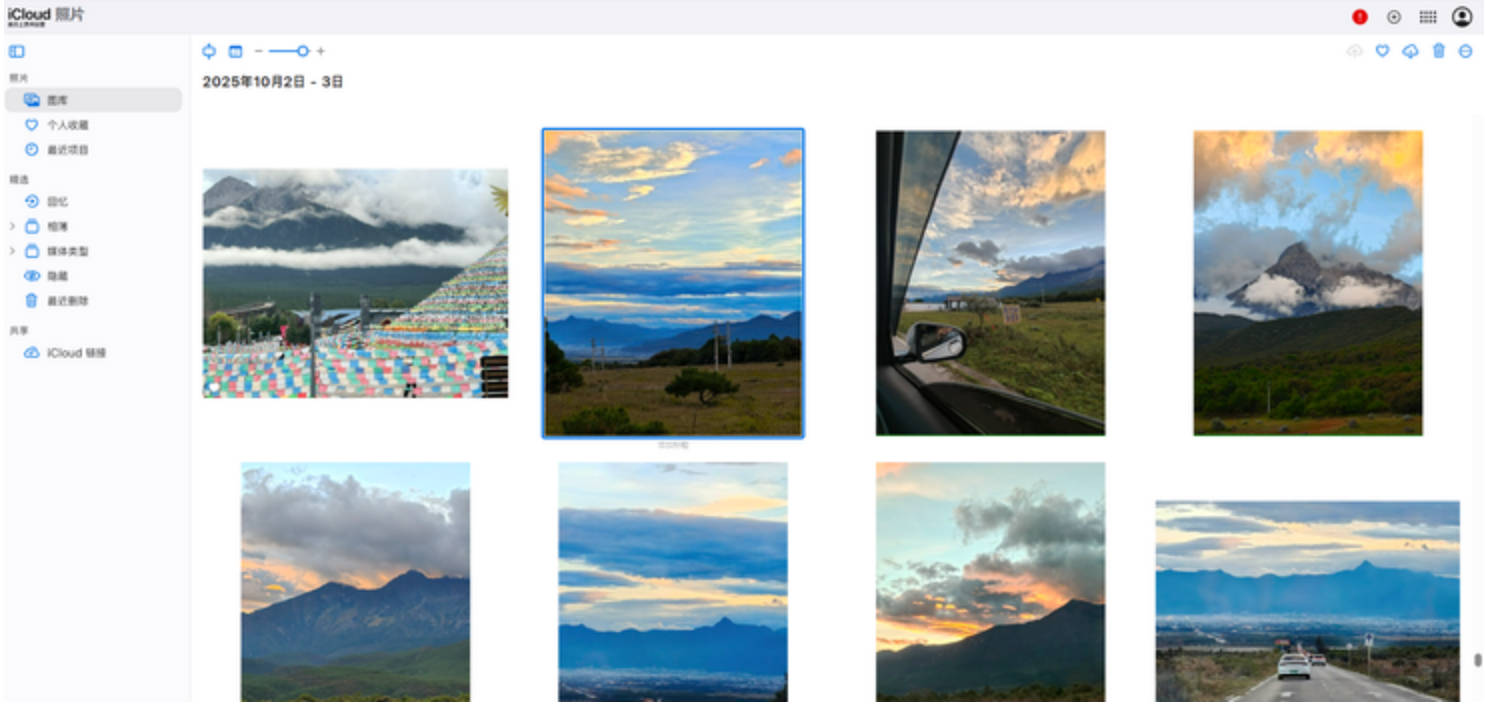Select 图库 library in sidebar
Screen dimensions: 1485x714
(x=93, y=100)
